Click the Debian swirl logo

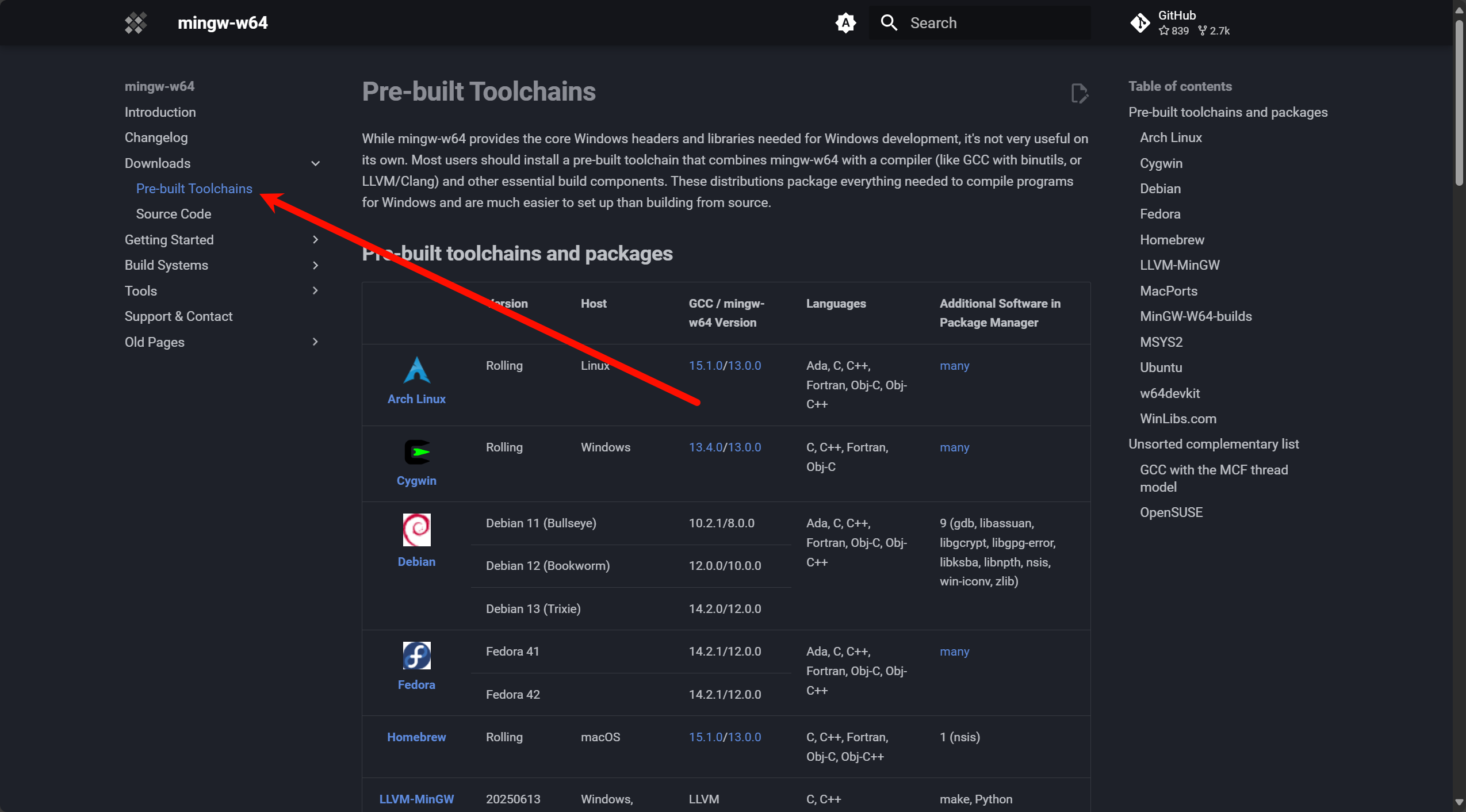pyautogui.click(x=416, y=530)
